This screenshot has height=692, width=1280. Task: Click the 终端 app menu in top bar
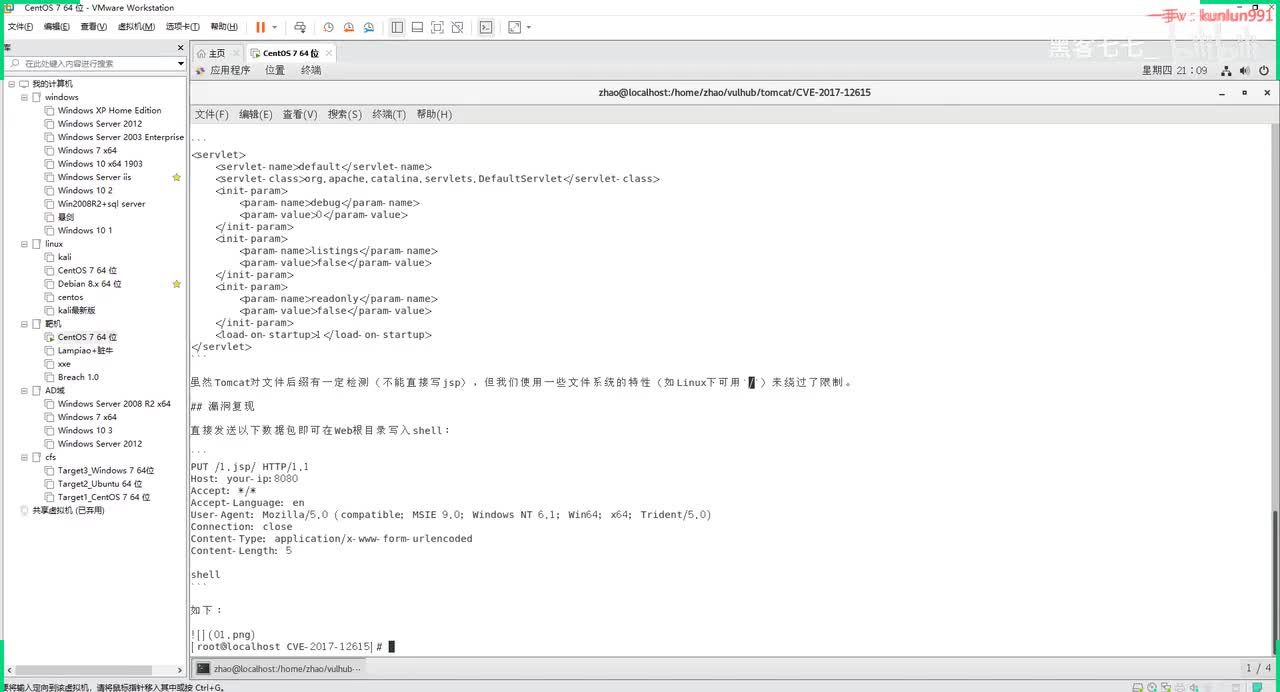point(311,70)
